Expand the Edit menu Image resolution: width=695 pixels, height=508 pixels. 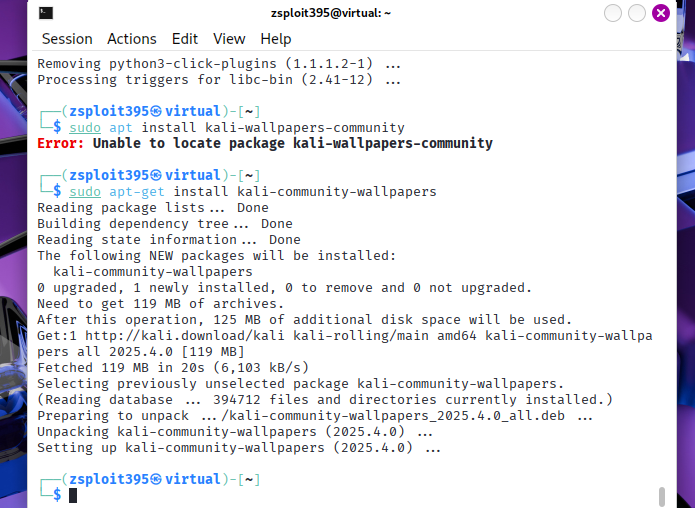185,39
